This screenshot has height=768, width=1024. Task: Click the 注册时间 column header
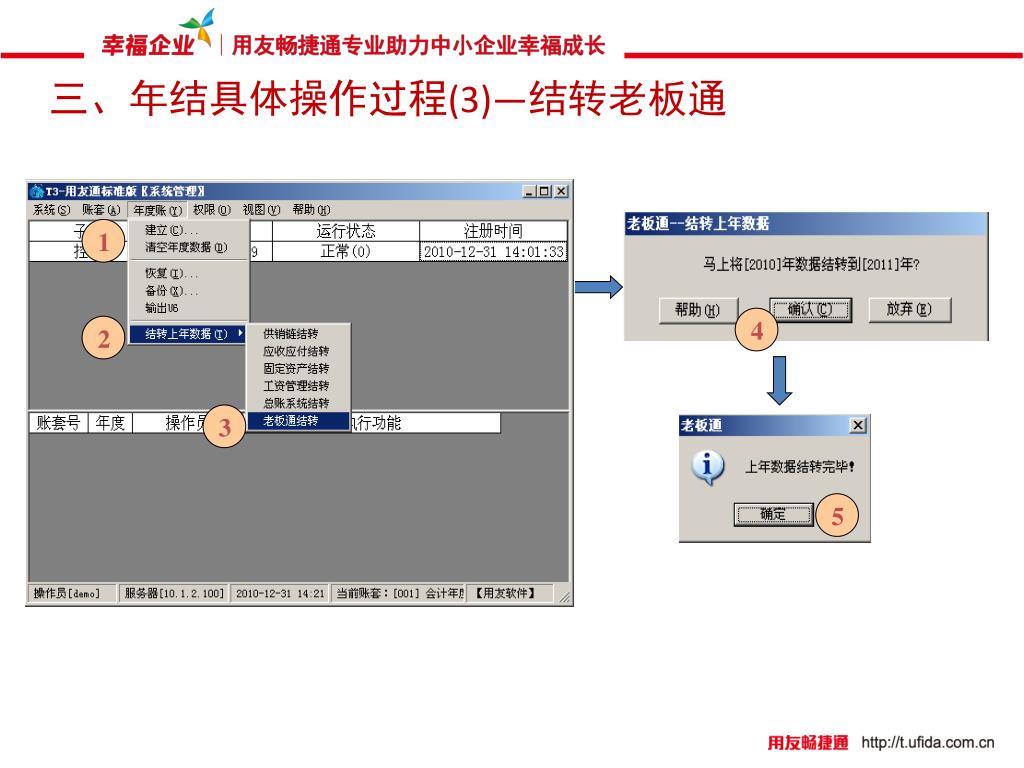(x=493, y=231)
